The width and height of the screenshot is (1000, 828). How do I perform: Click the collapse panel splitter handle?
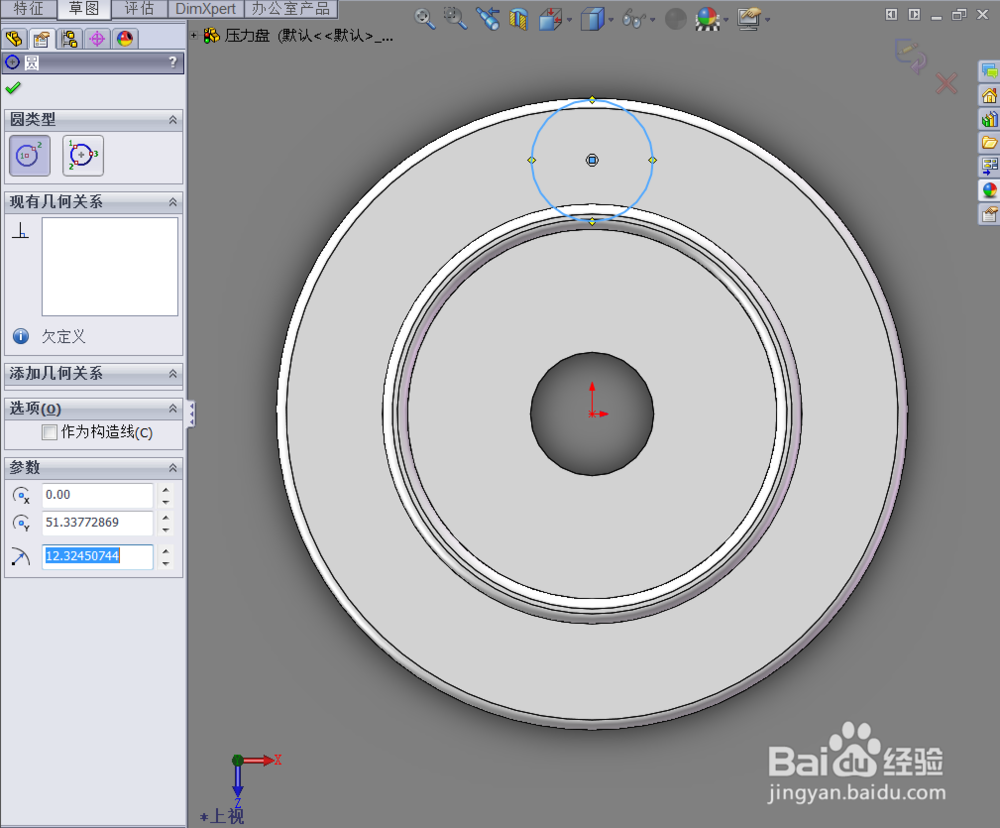coord(191,414)
